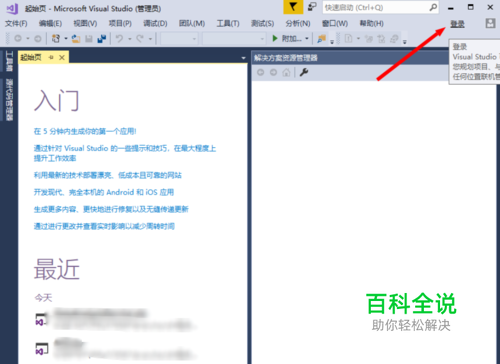
Task: Click the Save All toolbar icon
Action: (102, 39)
